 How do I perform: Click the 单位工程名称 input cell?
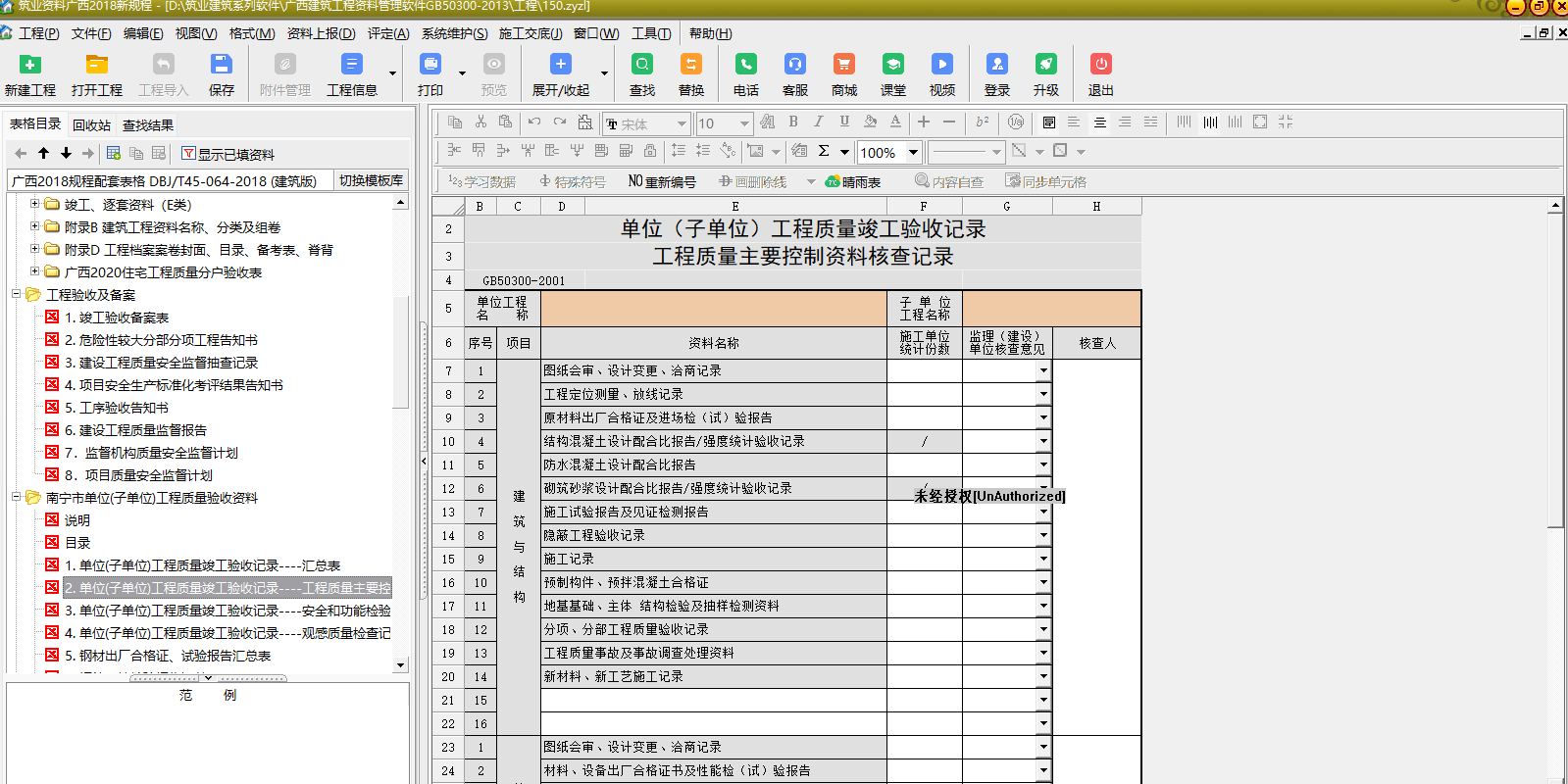[x=714, y=308]
